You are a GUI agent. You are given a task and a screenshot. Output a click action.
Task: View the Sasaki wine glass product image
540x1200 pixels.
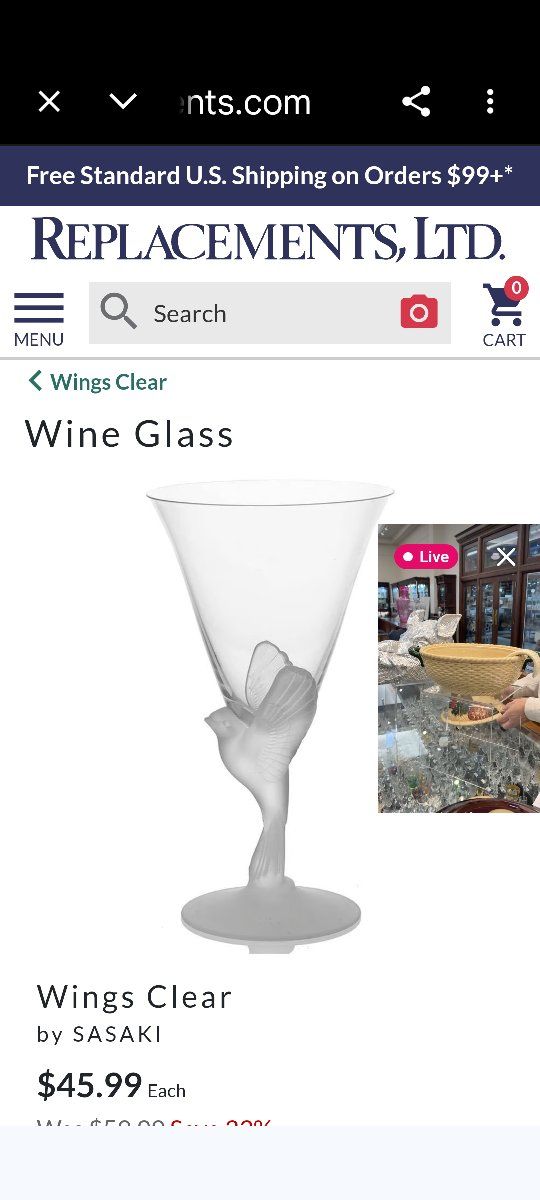[x=270, y=715]
